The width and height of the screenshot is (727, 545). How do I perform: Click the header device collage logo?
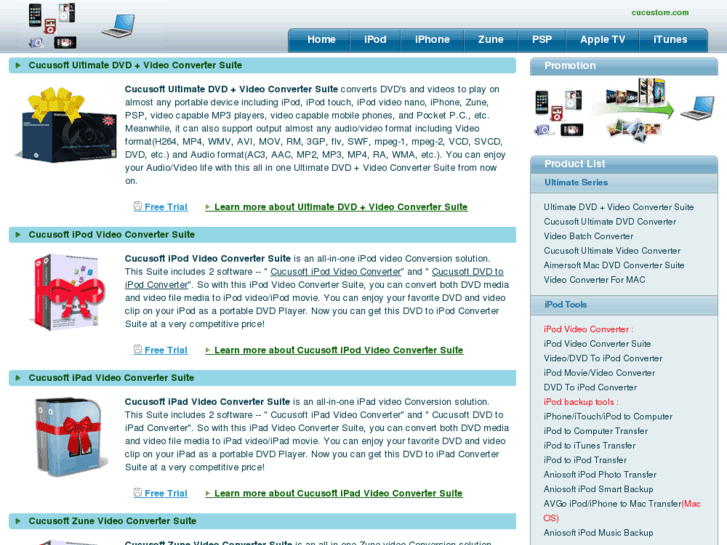click(x=52, y=26)
